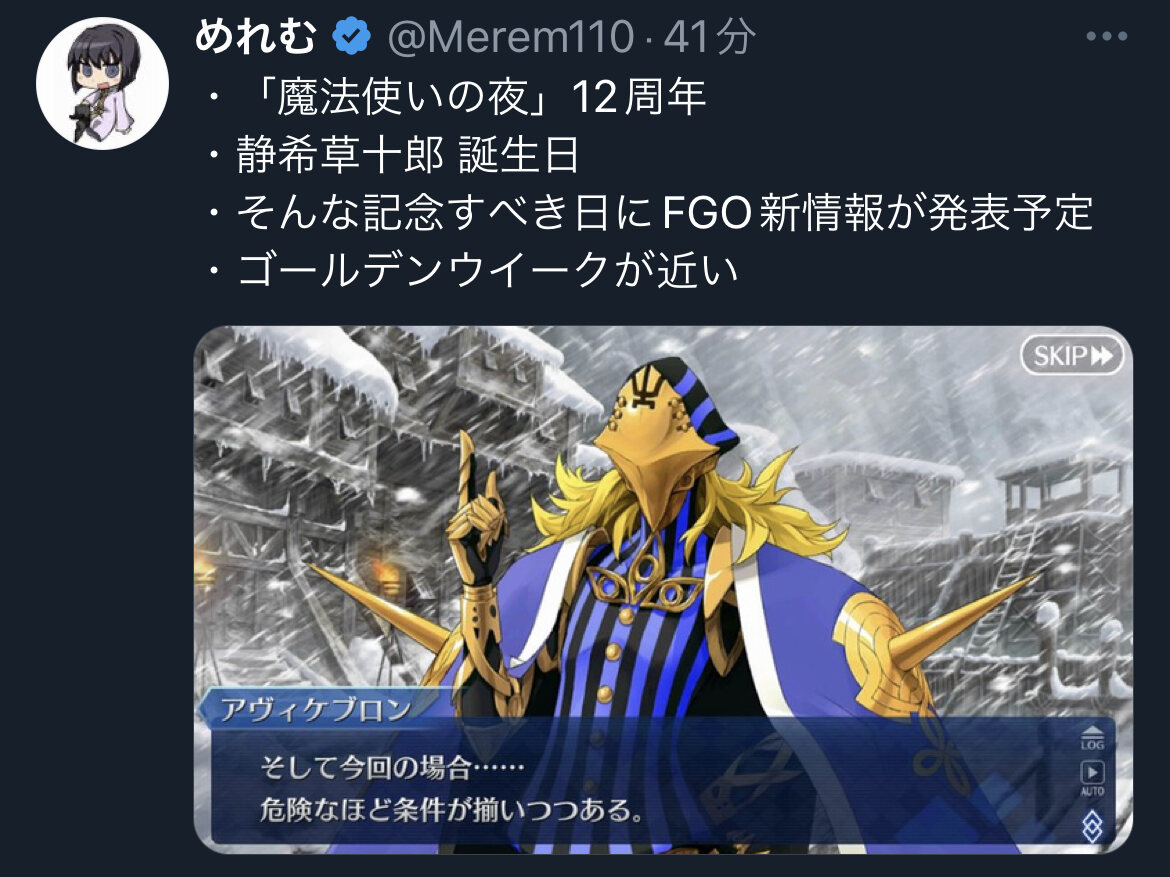The height and width of the screenshot is (877, 1170).
Task: Open the @Merem110 handle link
Action: [510, 37]
